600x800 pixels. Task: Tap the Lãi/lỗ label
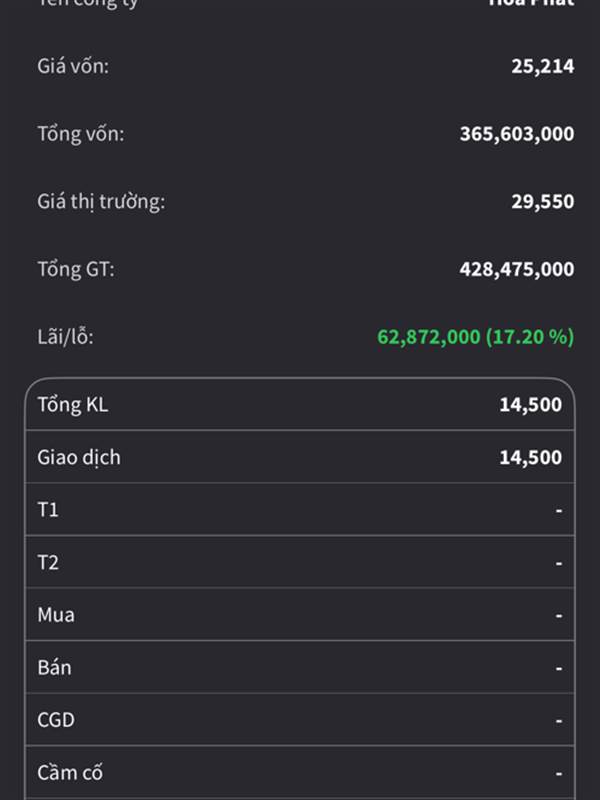pos(65,337)
